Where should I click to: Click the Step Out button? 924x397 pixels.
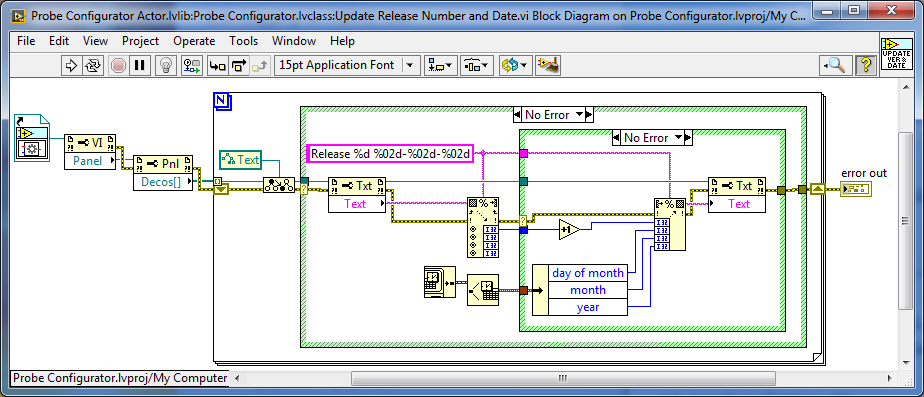click(x=259, y=65)
